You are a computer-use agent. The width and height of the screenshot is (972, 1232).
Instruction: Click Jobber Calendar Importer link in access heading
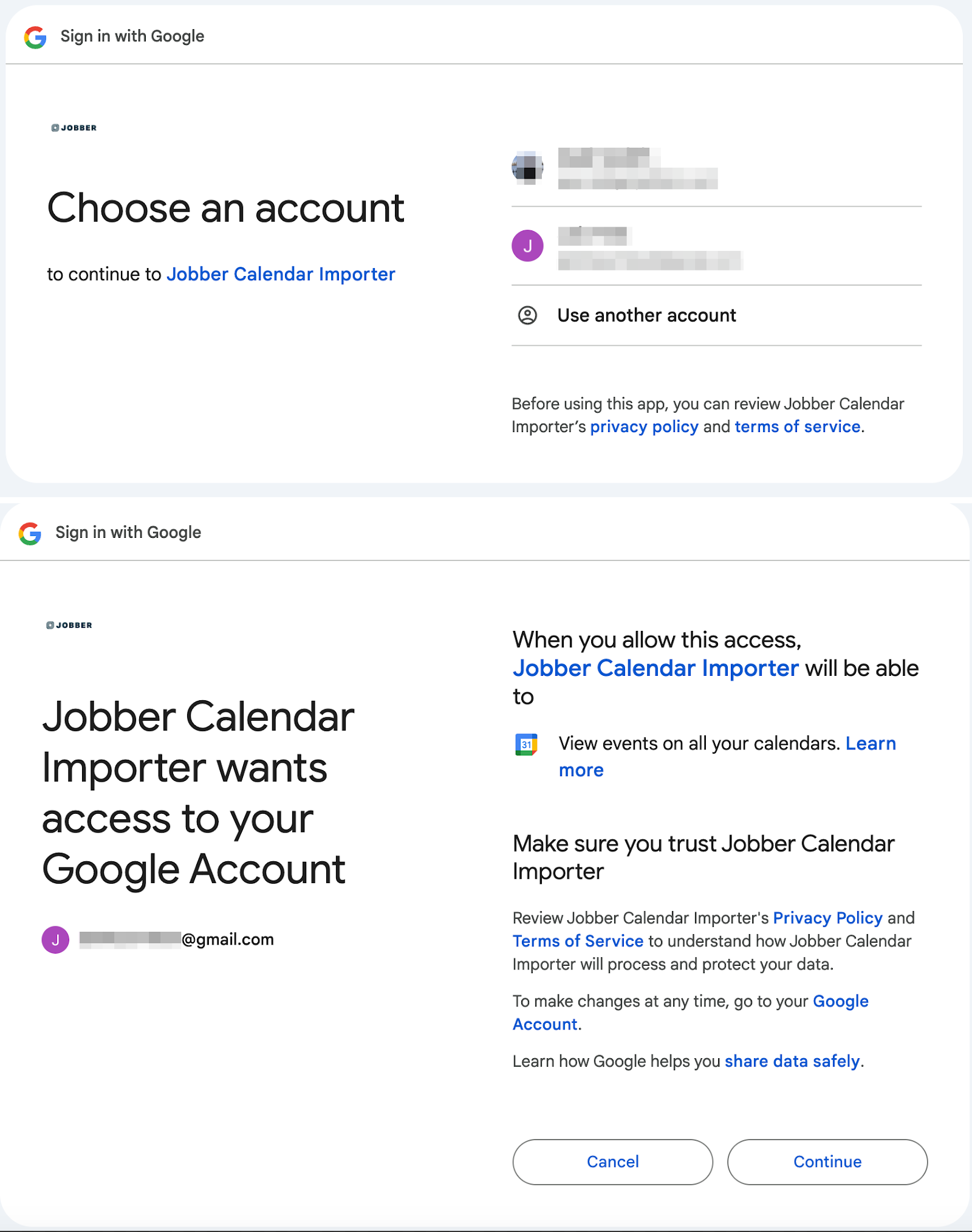point(655,668)
